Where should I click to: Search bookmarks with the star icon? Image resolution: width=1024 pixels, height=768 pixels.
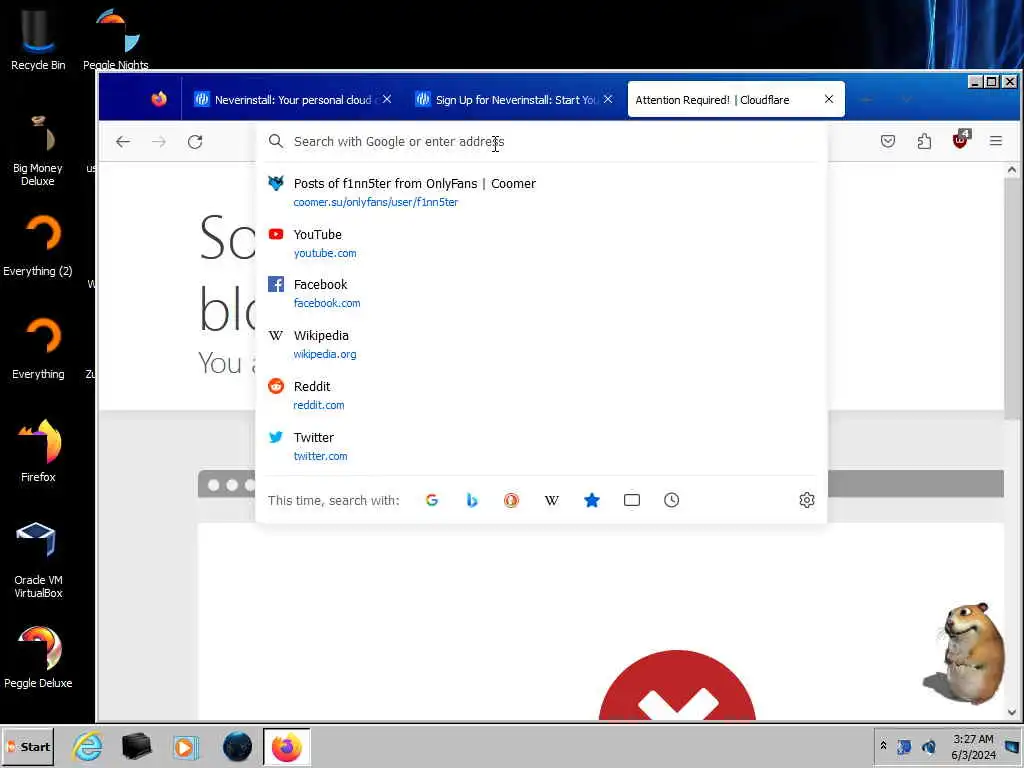pos(592,500)
